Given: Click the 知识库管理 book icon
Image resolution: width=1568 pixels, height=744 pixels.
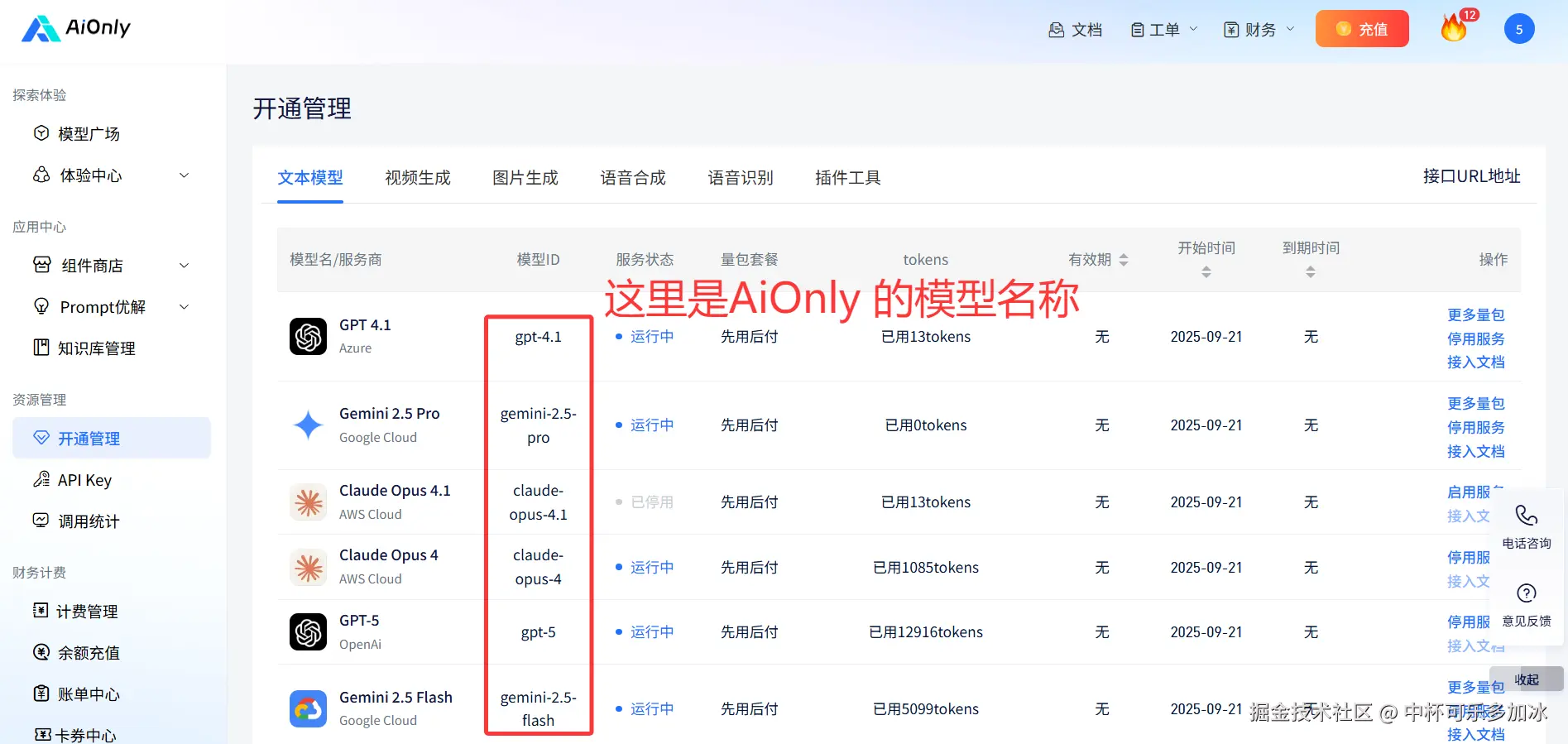Looking at the screenshot, I should [x=41, y=348].
